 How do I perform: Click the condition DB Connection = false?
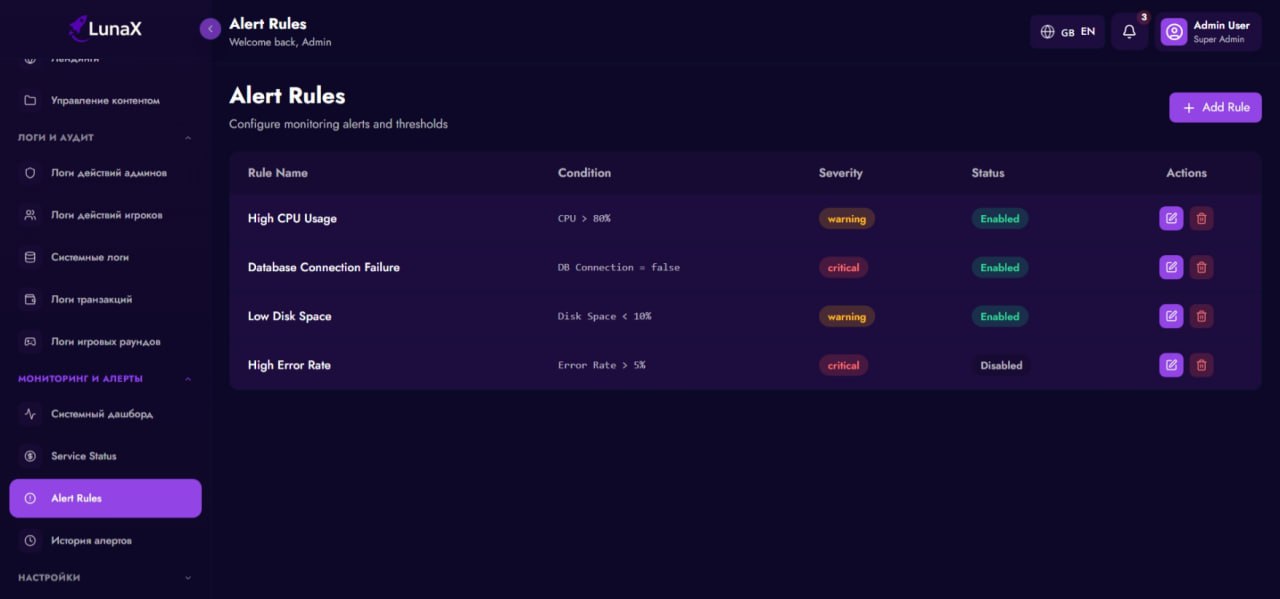click(619, 267)
